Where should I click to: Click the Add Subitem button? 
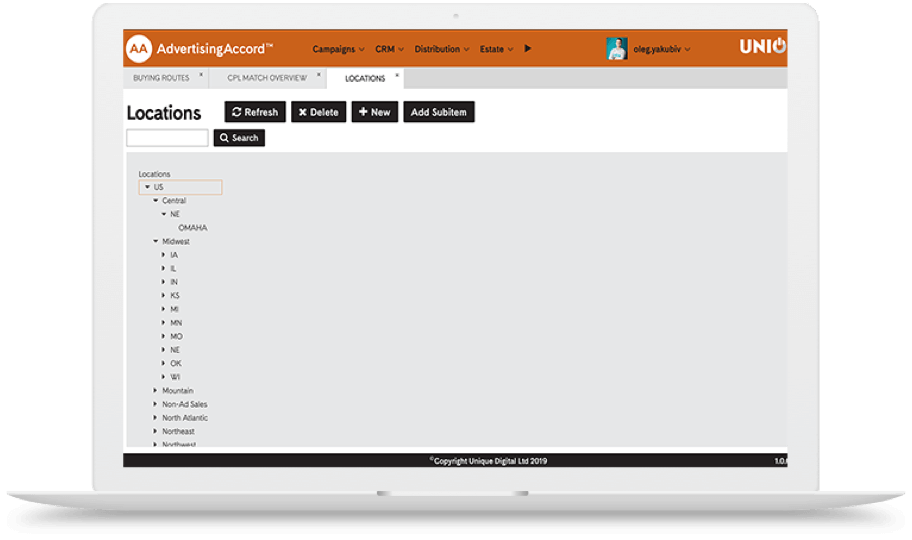pos(439,112)
